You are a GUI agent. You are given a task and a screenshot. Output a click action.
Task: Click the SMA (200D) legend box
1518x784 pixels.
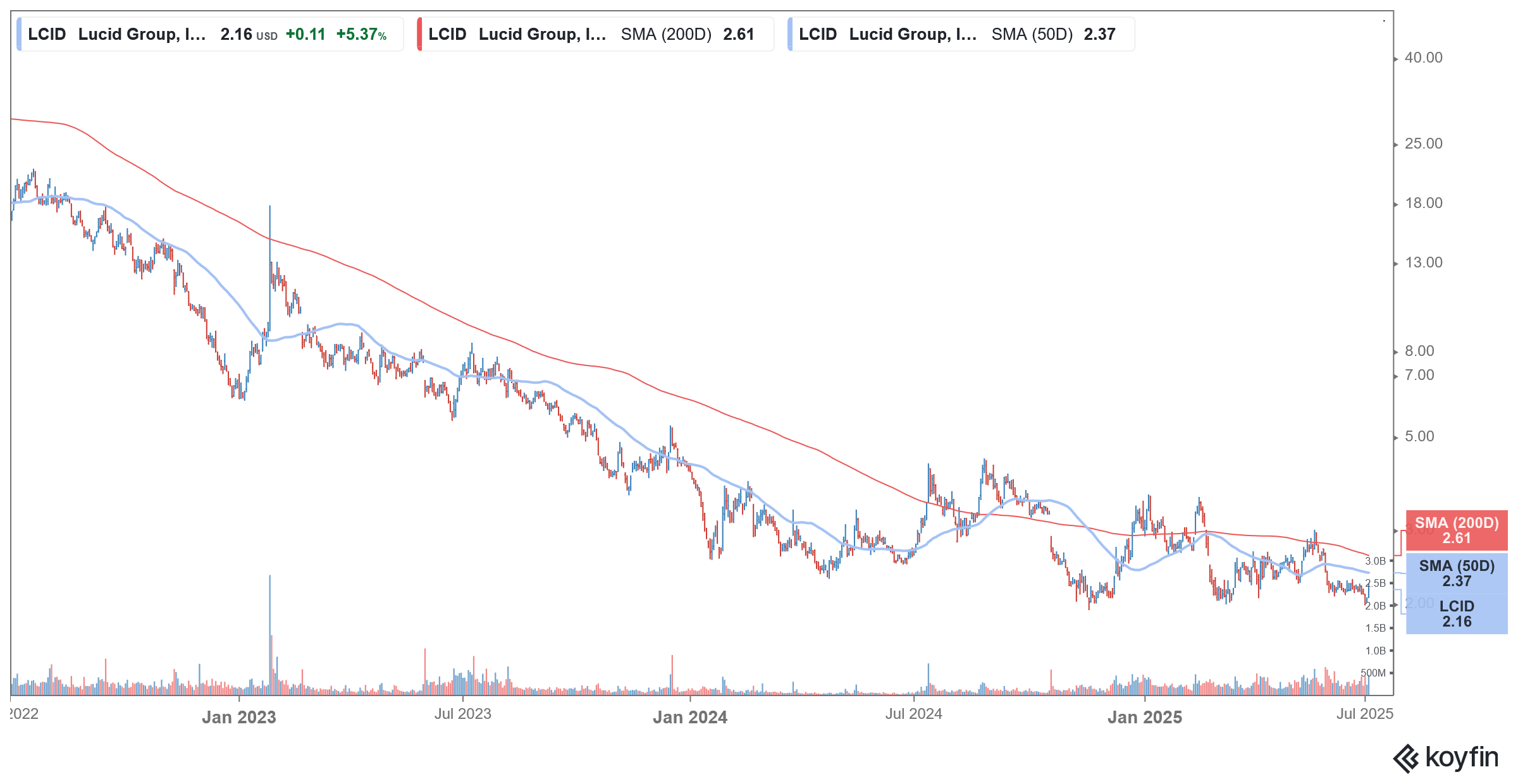[x=595, y=34]
